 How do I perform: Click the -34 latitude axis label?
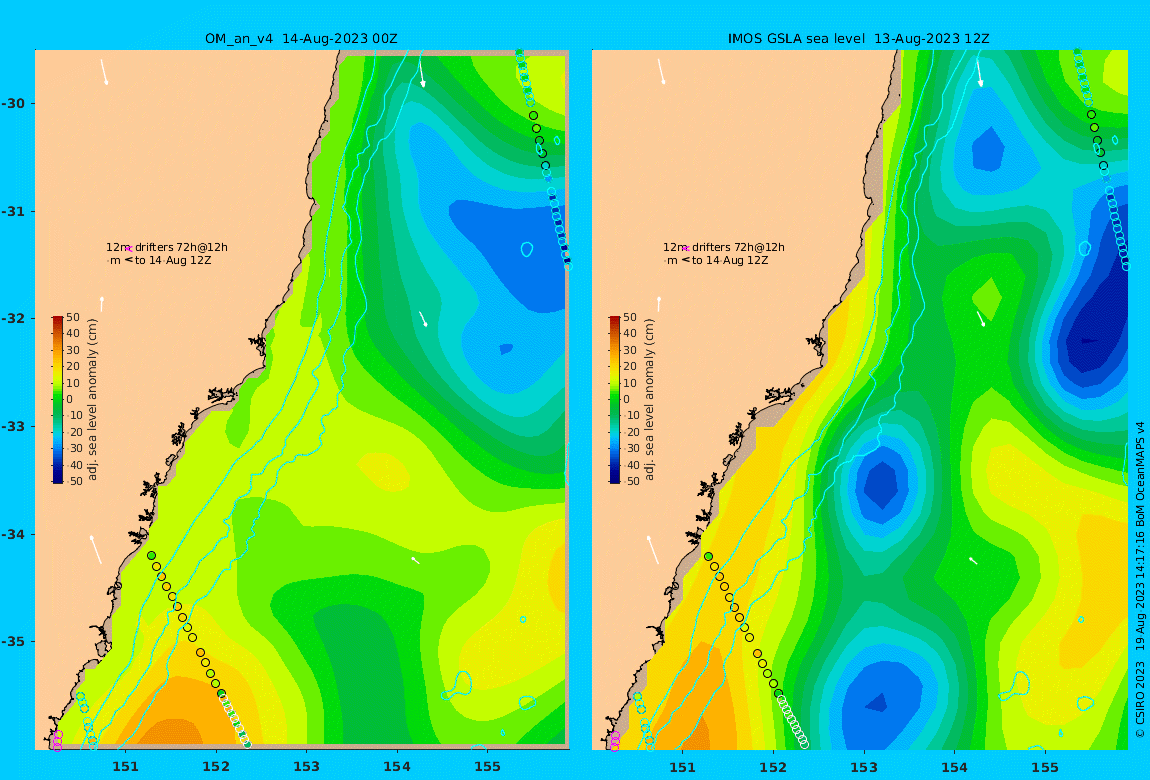[x=12, y=534]
